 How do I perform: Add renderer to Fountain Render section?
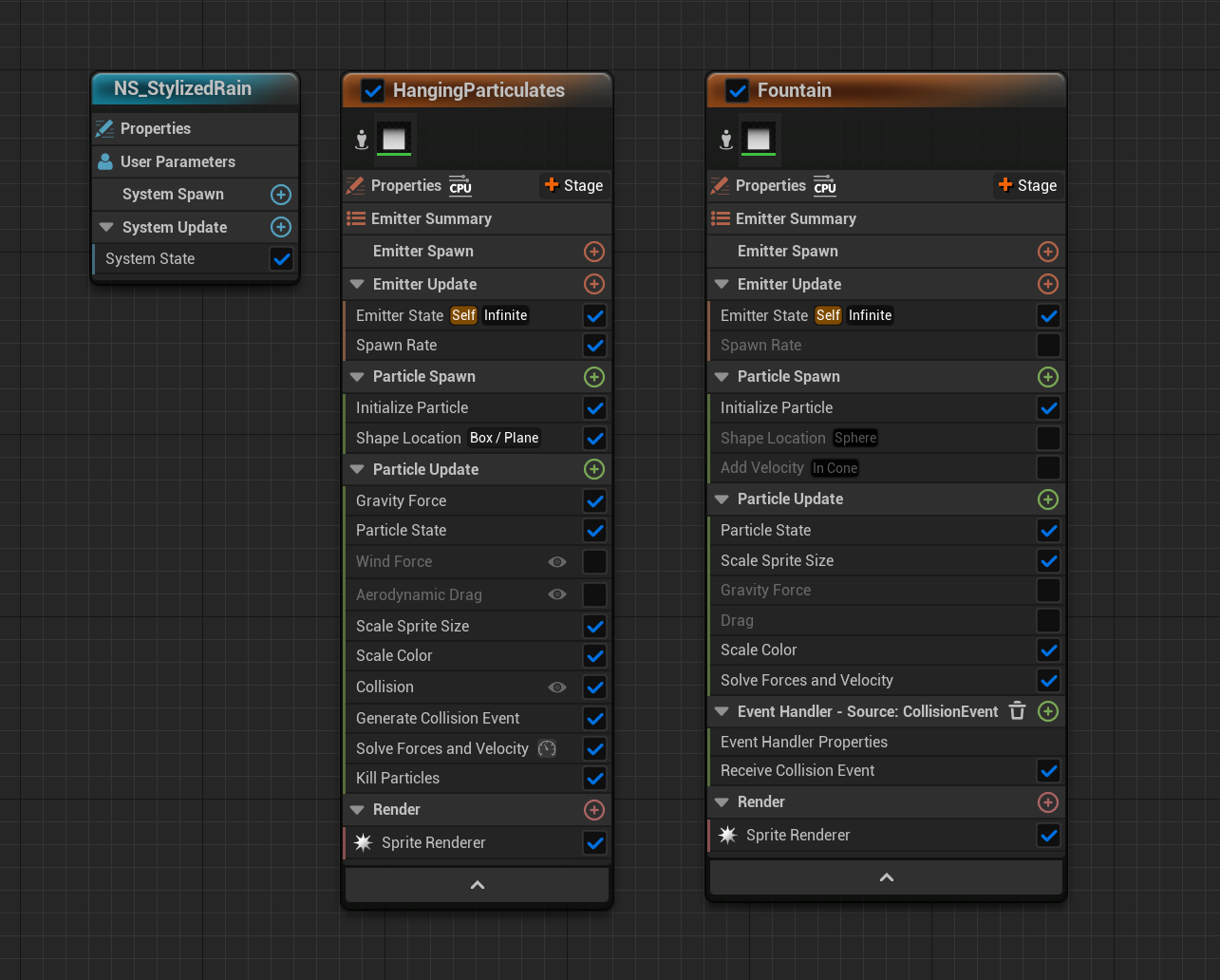1048,802
